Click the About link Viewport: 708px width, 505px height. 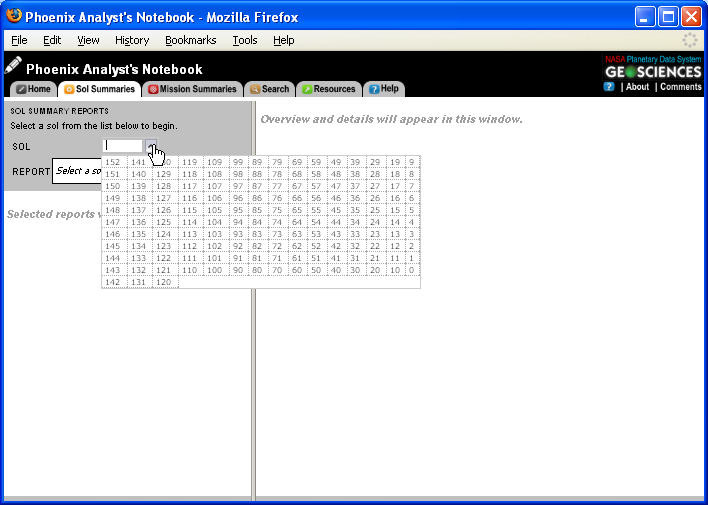[637, 87]
